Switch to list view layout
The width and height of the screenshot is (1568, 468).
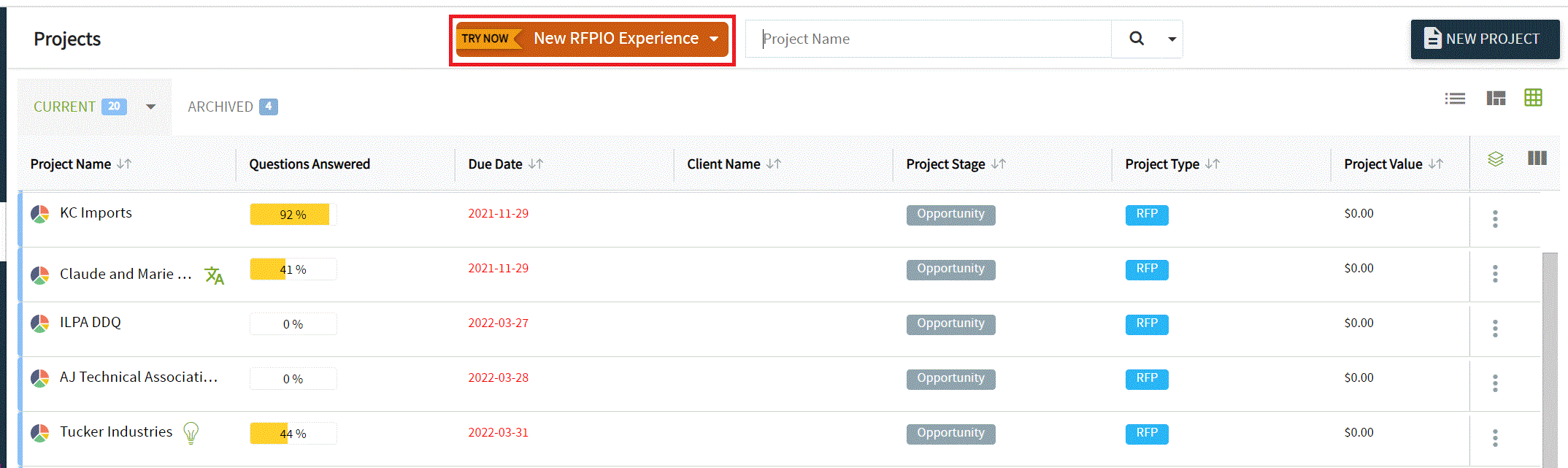(1455, 99)
